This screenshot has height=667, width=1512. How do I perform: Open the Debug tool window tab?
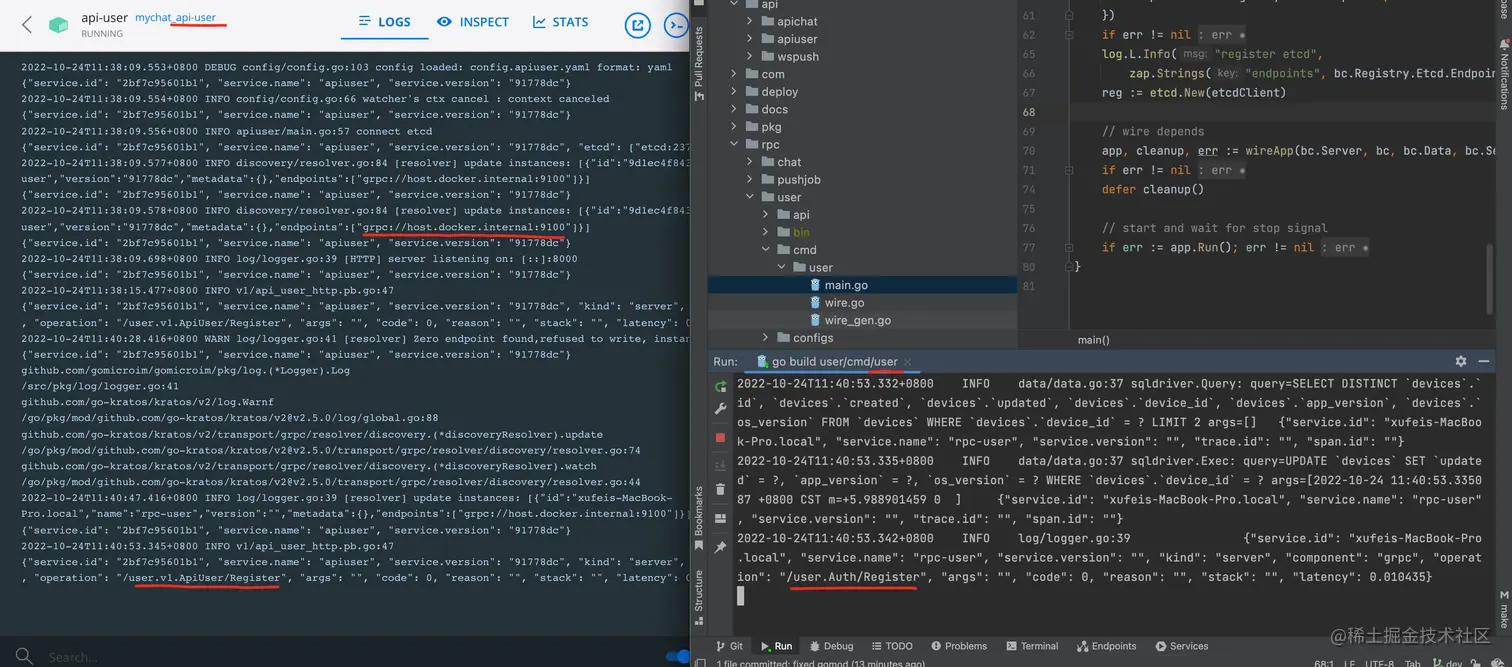click(x=830, y=646)
